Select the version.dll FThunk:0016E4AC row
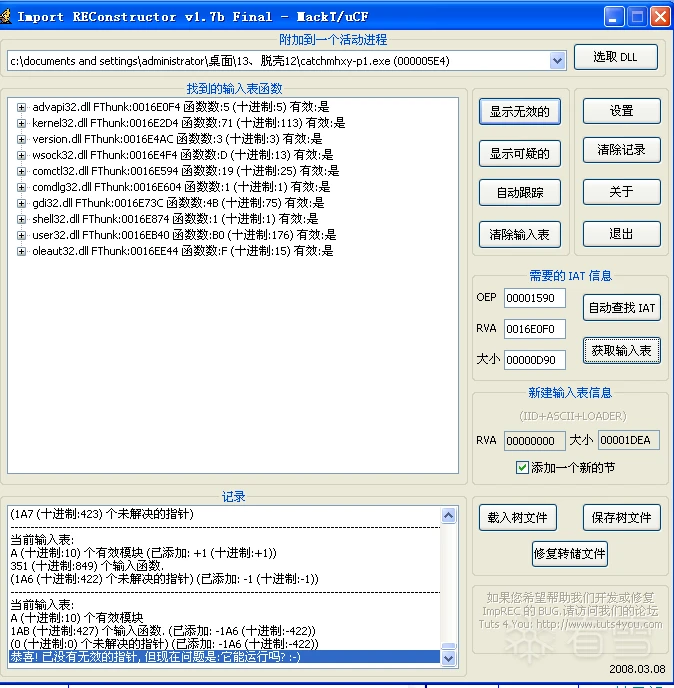674x688 pixels. [x=177, y=139]
